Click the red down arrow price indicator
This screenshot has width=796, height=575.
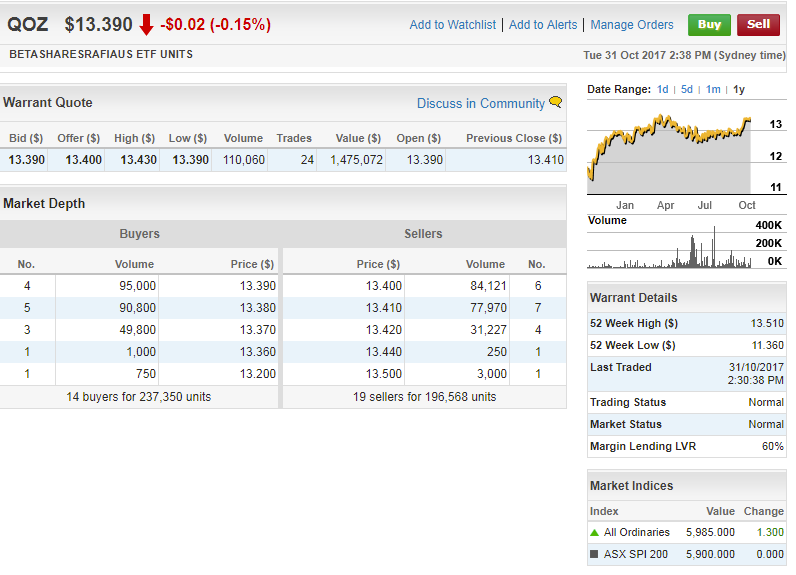(146, 25)
